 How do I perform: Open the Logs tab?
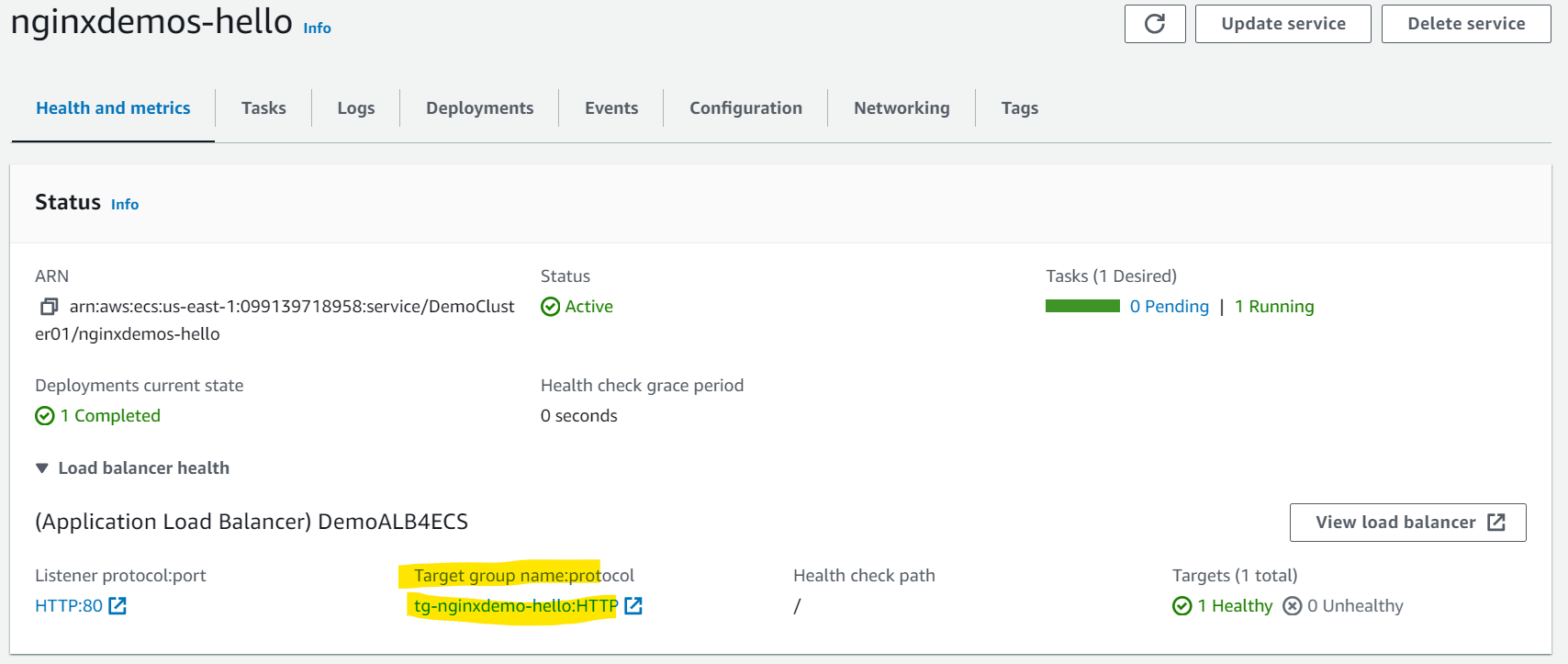(x=356, y=108)
